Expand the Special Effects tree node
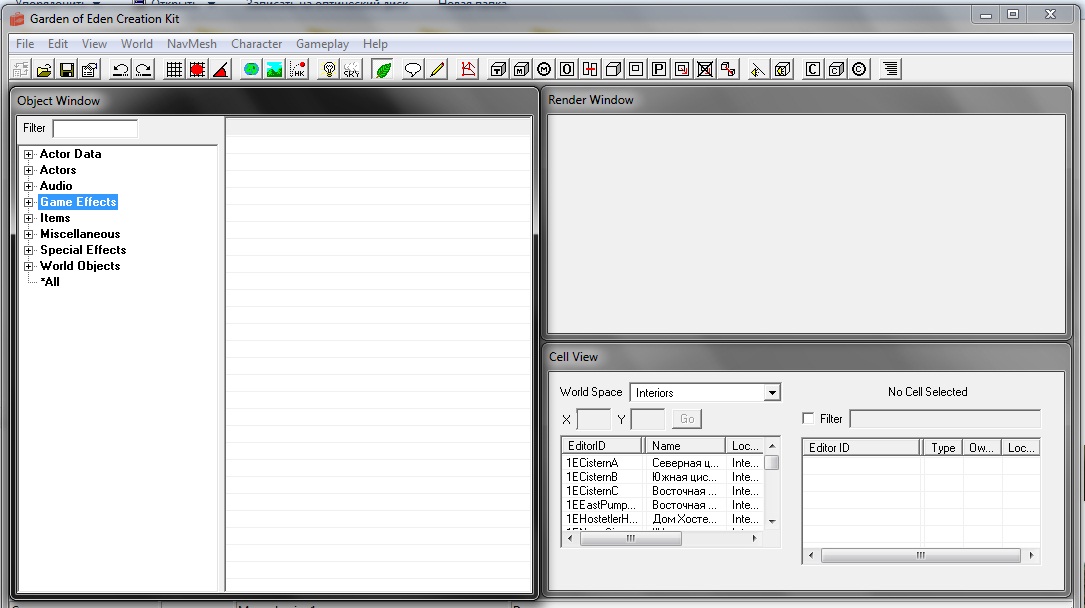The height and width of the screenshot is (608, 1085). [x=28, y=250]
